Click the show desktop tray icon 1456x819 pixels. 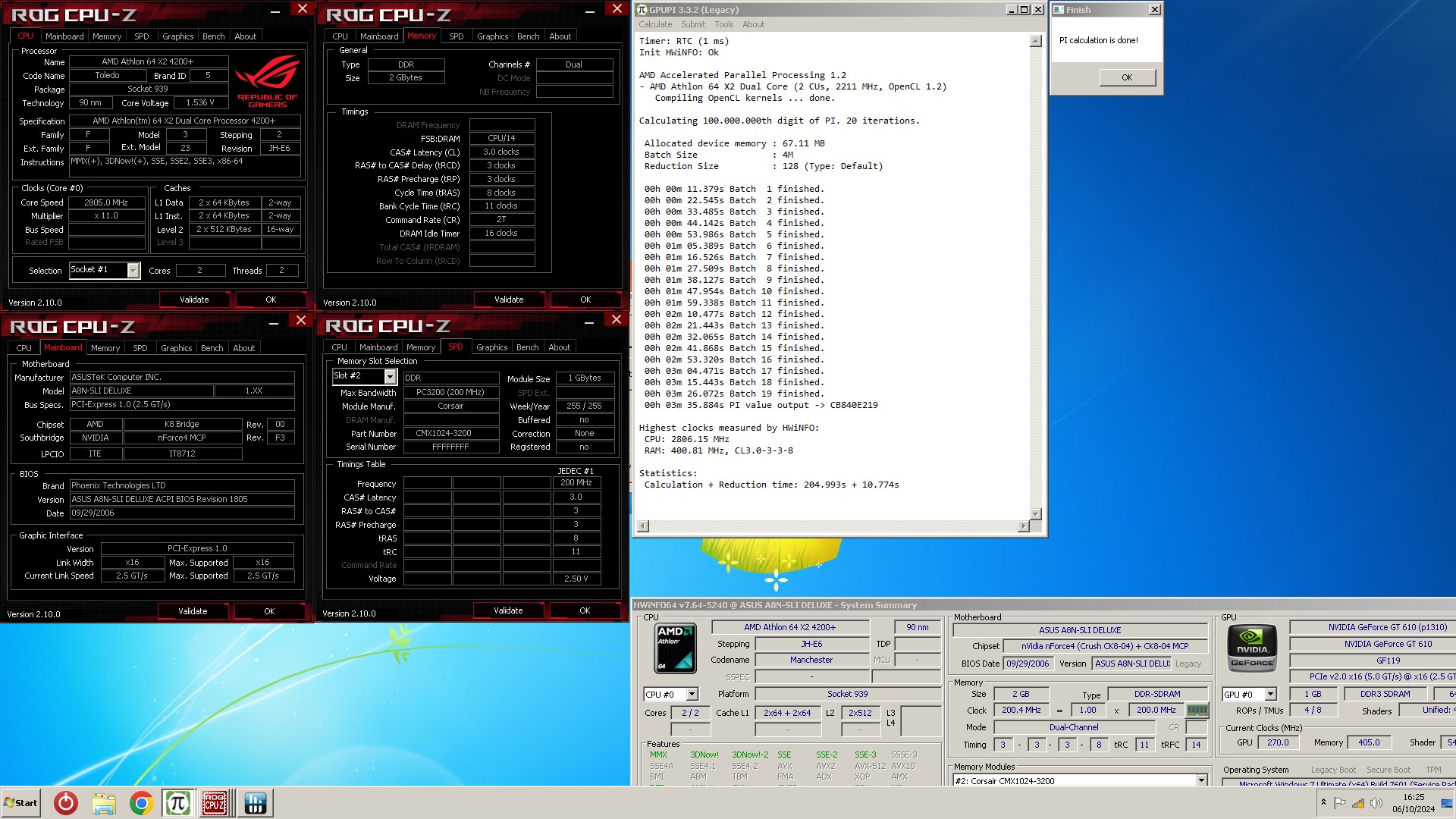pyautogui.click(x=1447, y=803)
